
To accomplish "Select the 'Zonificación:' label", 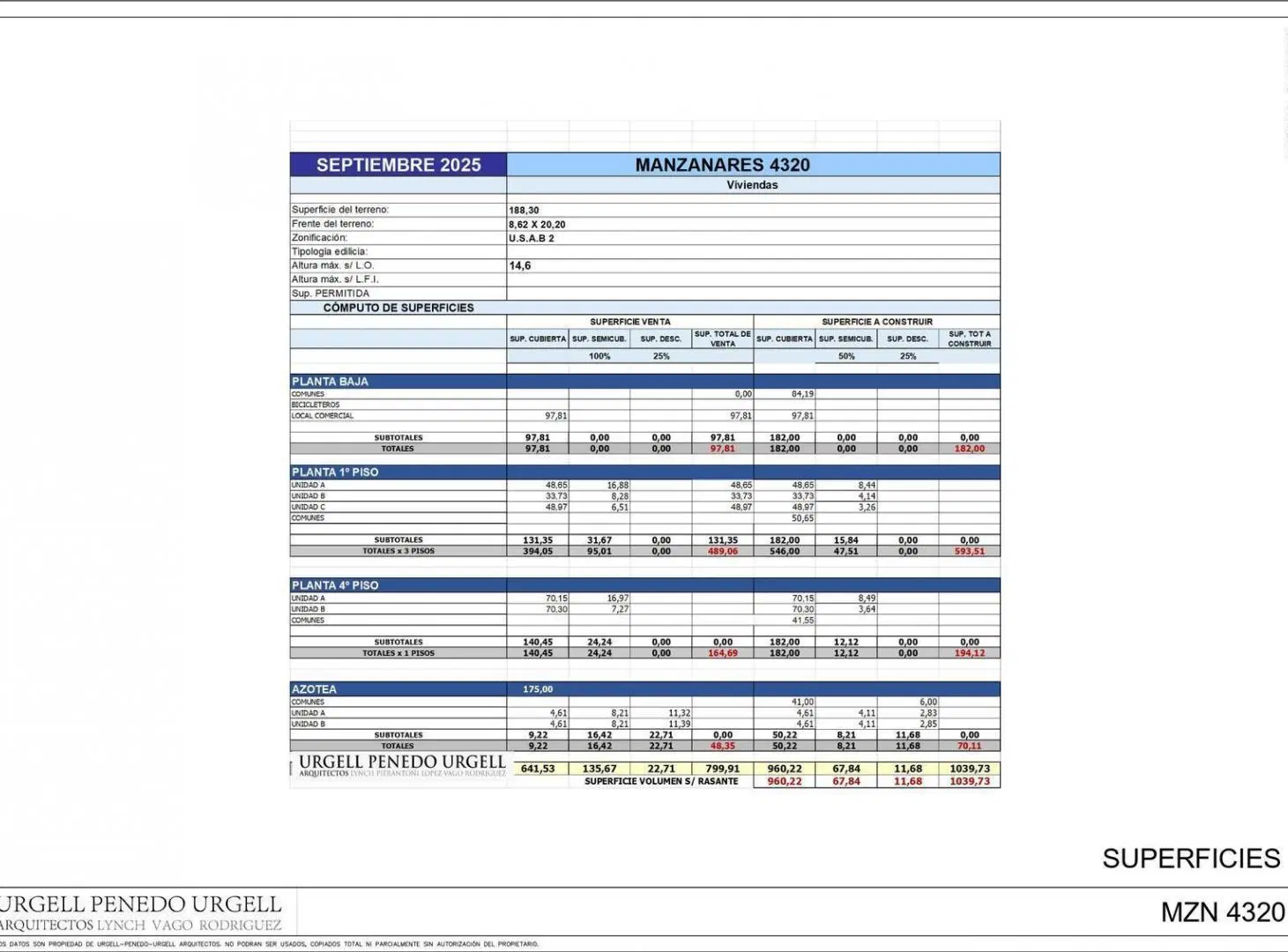I will [x=320, y=238].
